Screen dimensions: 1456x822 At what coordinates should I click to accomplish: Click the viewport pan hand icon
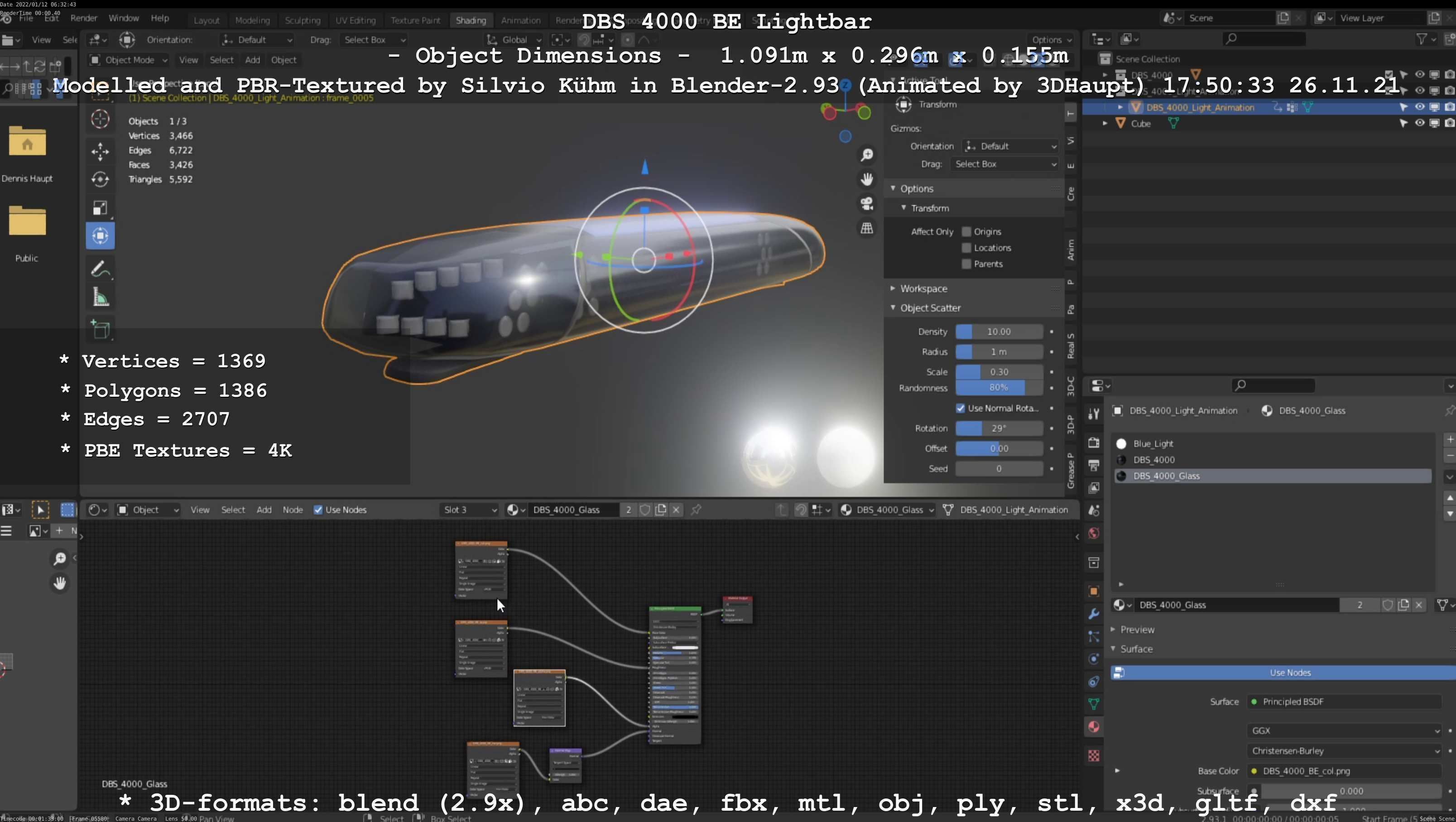pos(866,179)
